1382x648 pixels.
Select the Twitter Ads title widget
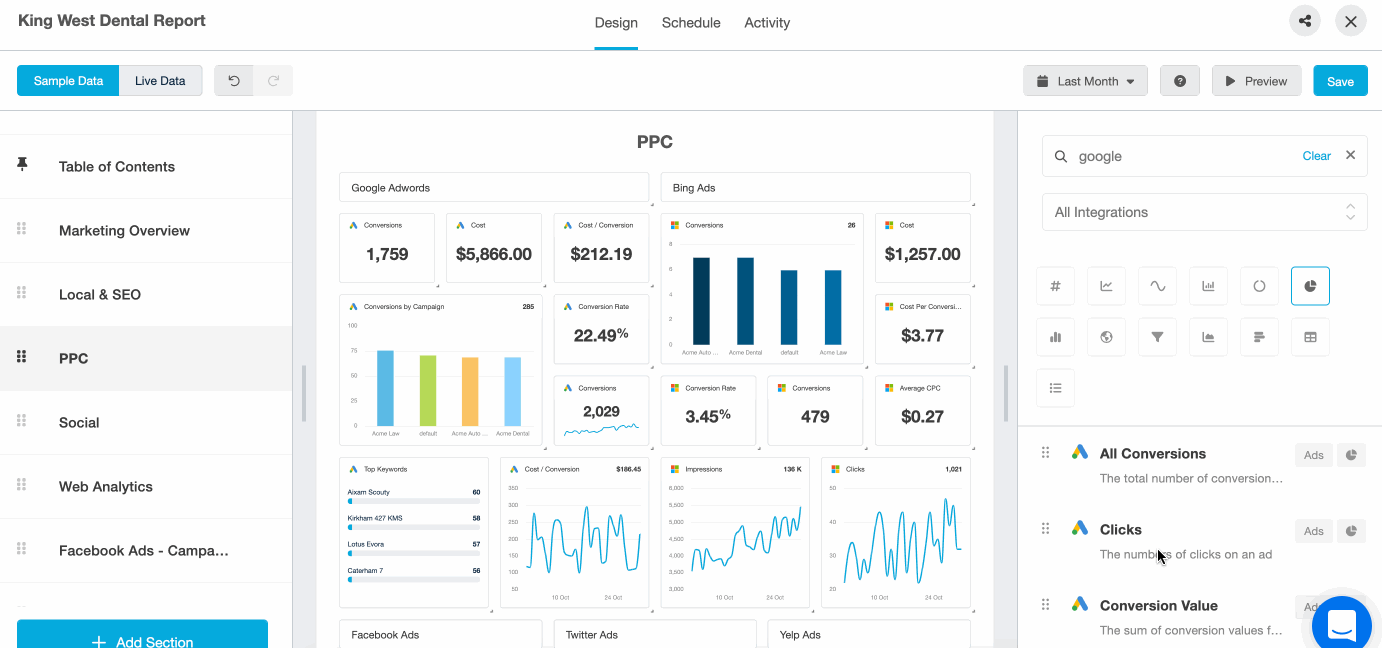[655, 634]
